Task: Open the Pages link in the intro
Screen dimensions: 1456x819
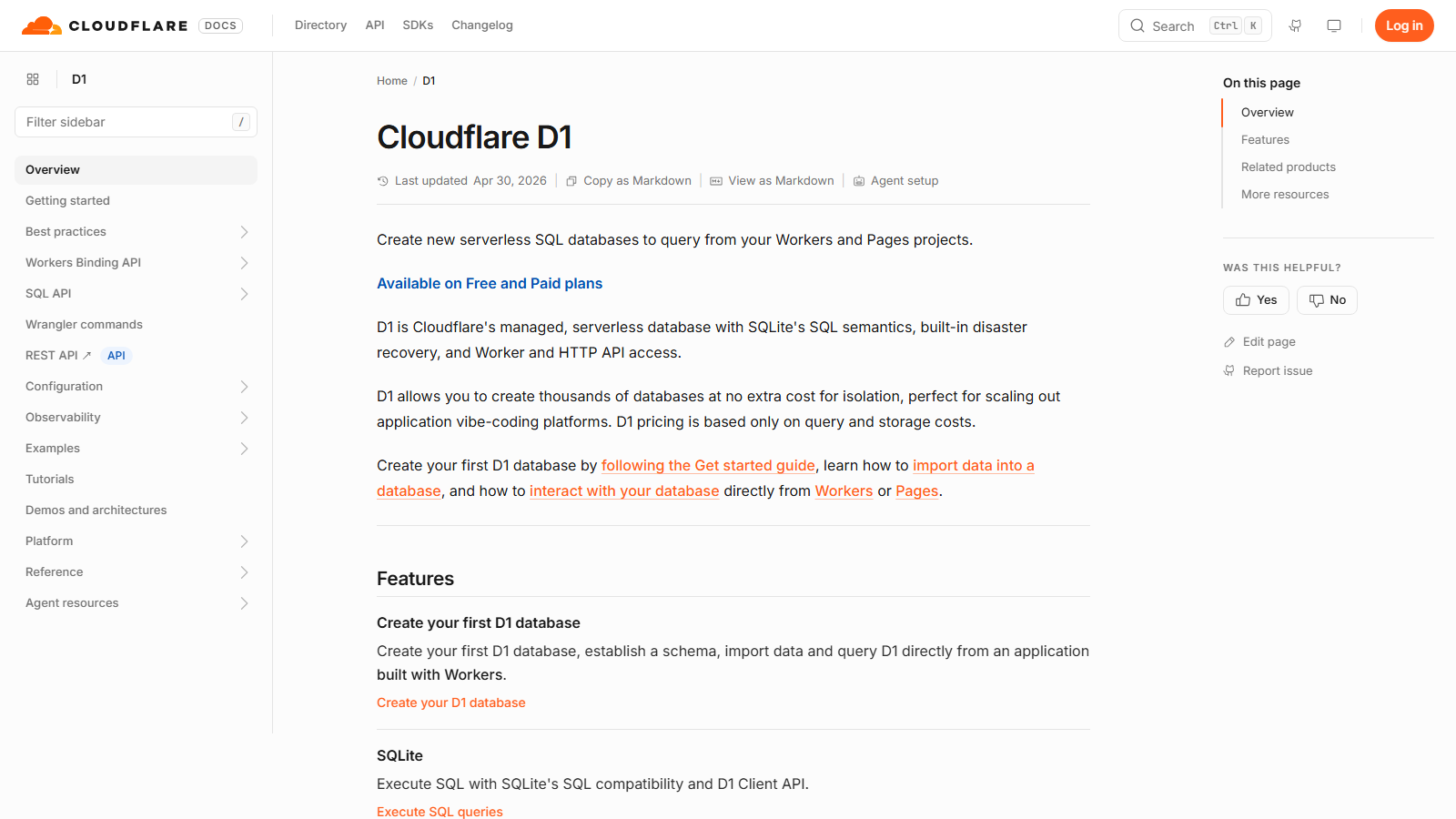Action: [x=916, y=491]
